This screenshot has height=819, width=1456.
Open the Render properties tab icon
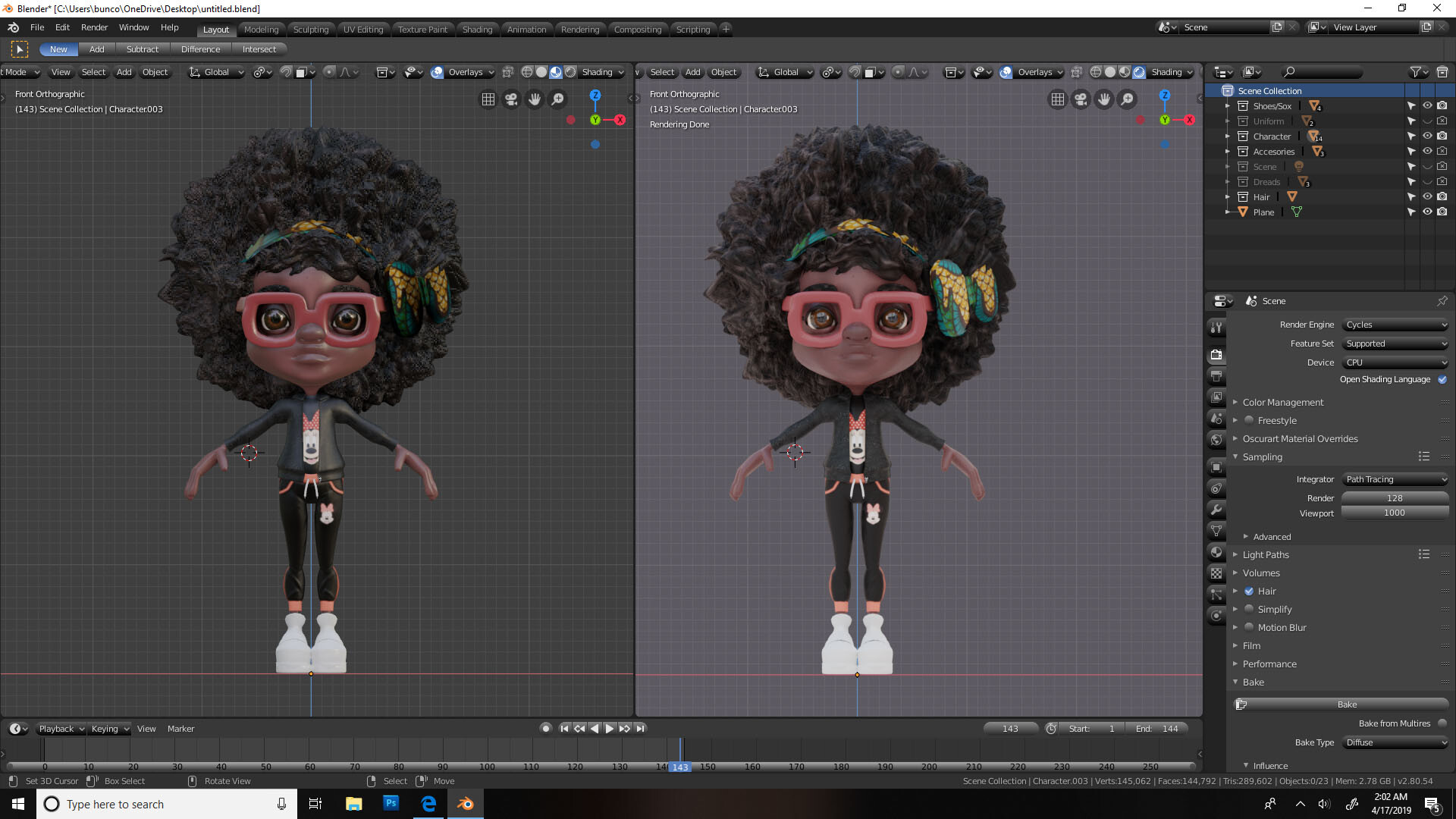tap(1216, 353)
